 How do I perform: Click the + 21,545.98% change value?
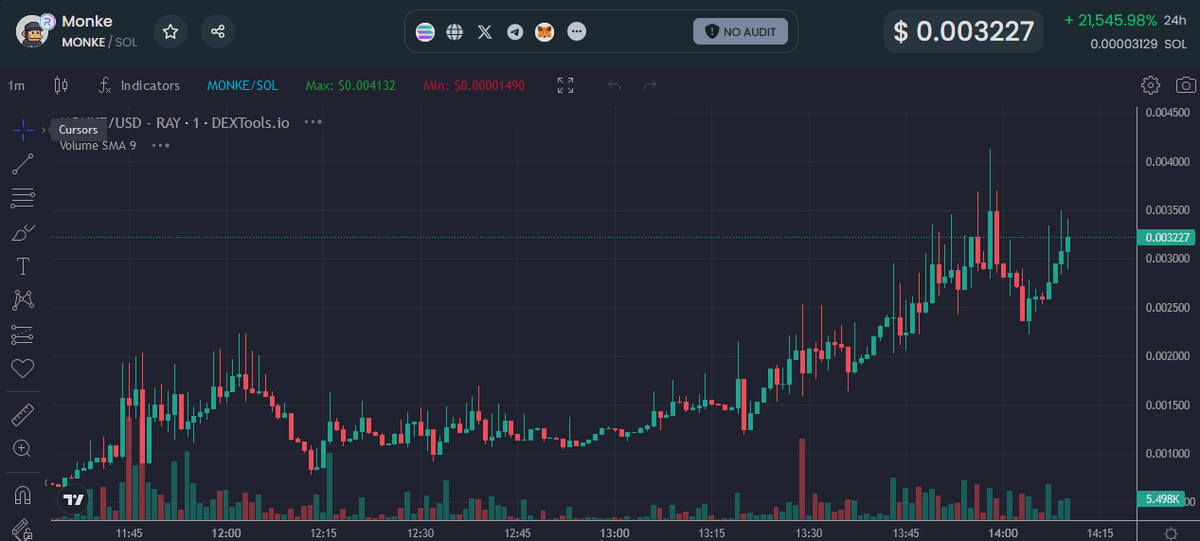pos(1110,20)
